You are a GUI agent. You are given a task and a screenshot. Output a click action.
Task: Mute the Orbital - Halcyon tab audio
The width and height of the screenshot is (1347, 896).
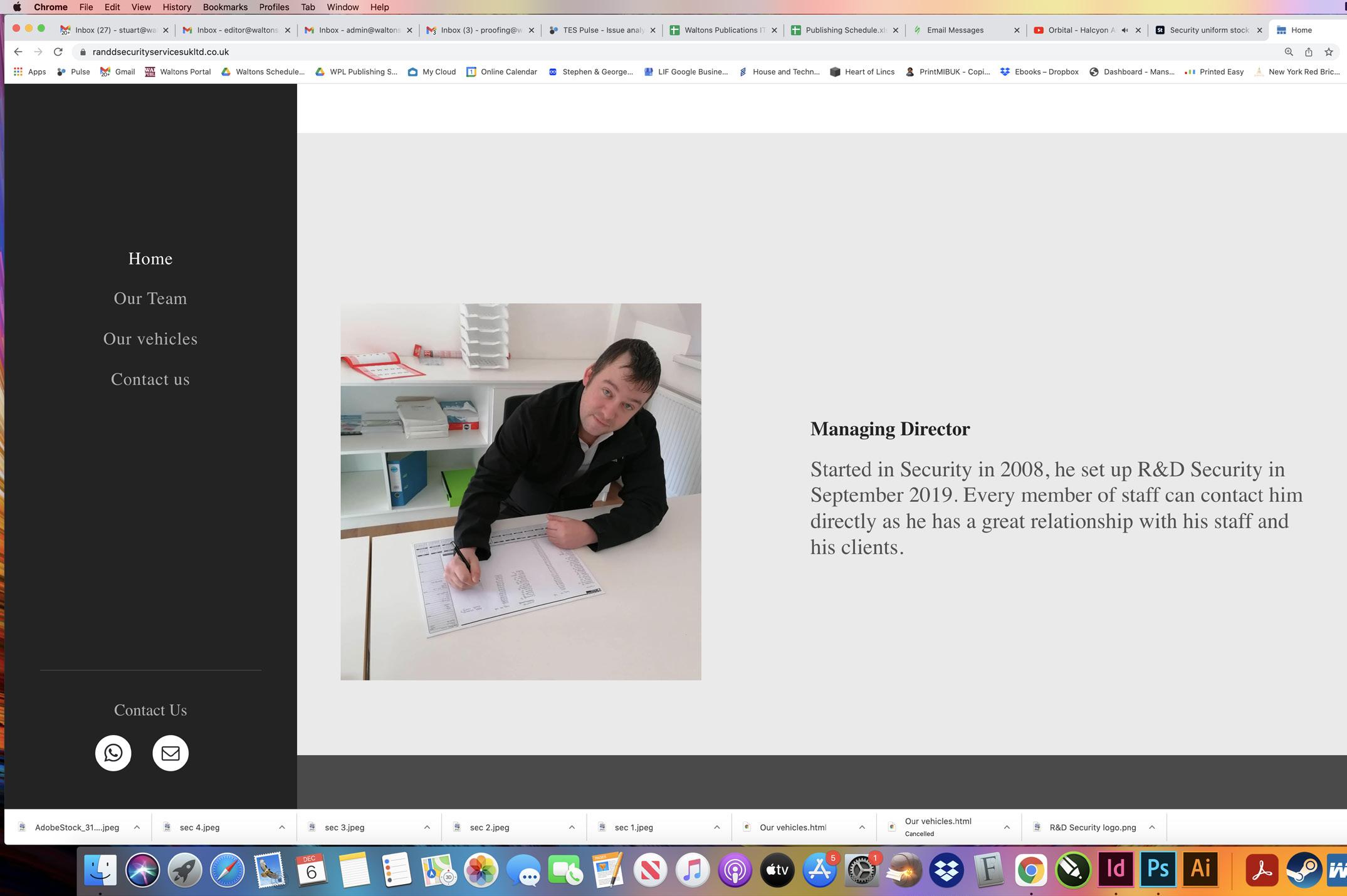click(1124, 30)
